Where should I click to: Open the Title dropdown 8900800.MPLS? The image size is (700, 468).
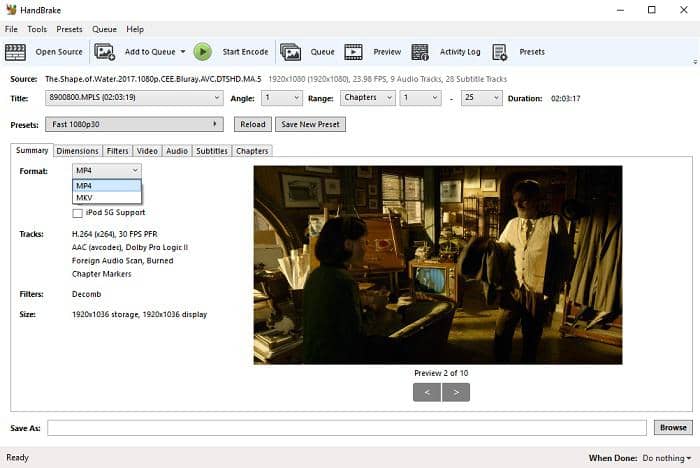pos(134,98)
